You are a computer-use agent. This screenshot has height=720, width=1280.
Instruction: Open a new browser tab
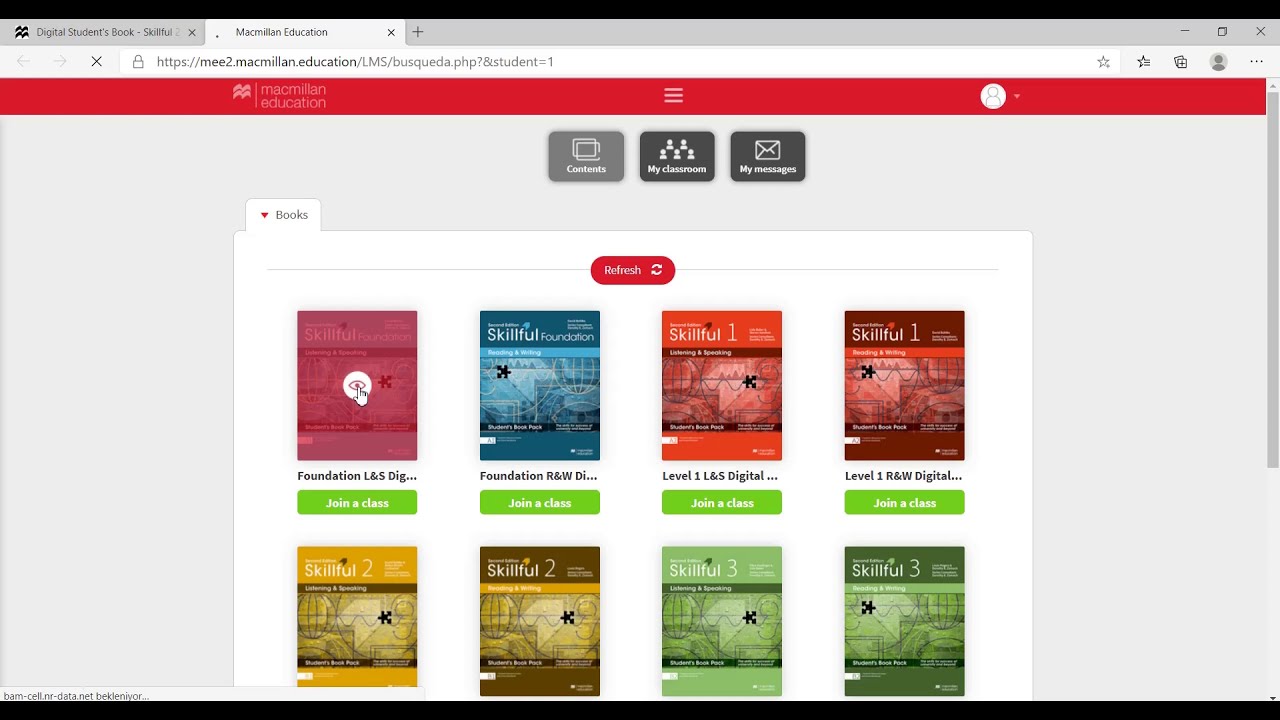[x=418, y=32]
